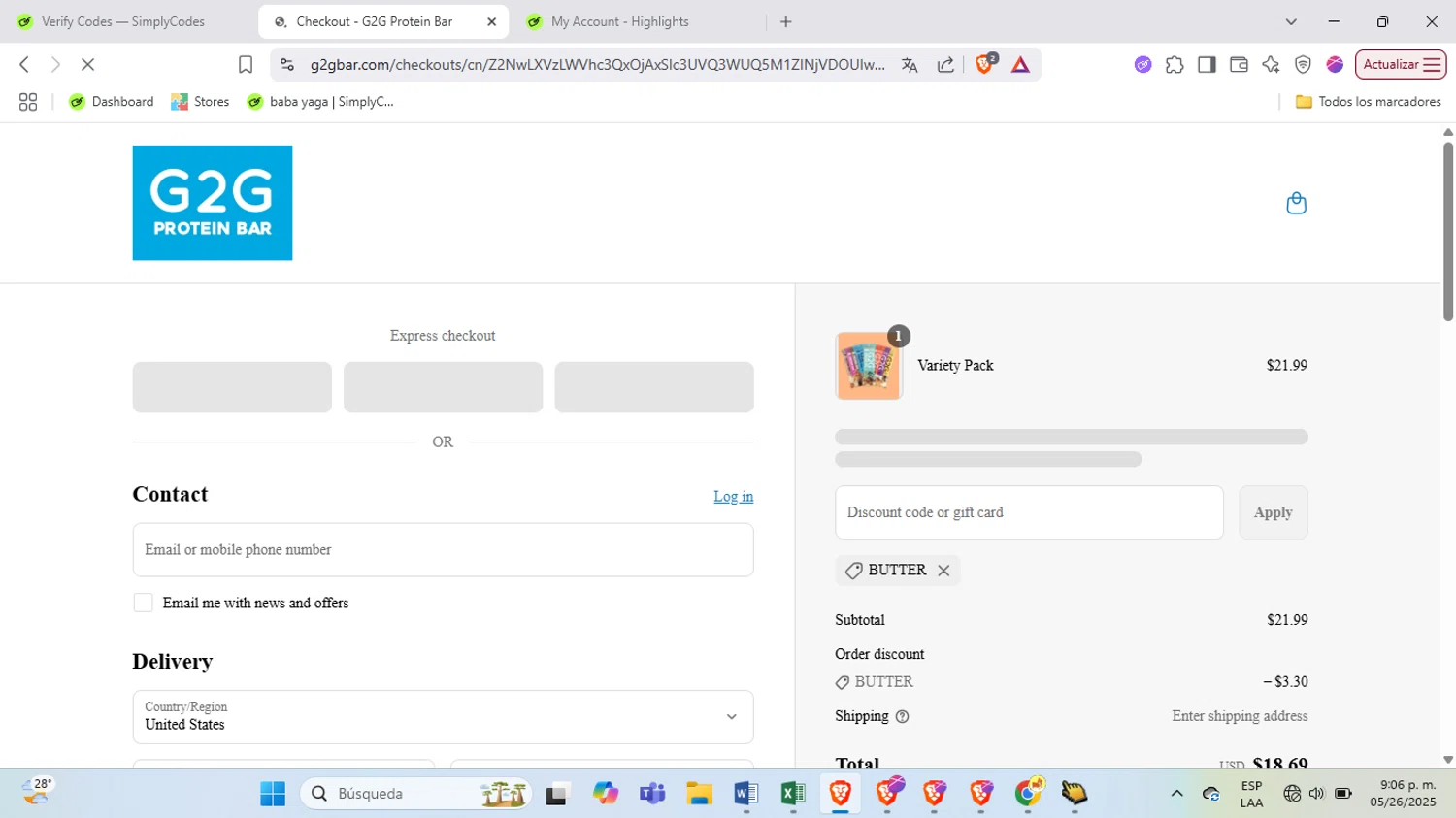
Task: Open browser extensions puzzle icon
Action: [1175, 65]
